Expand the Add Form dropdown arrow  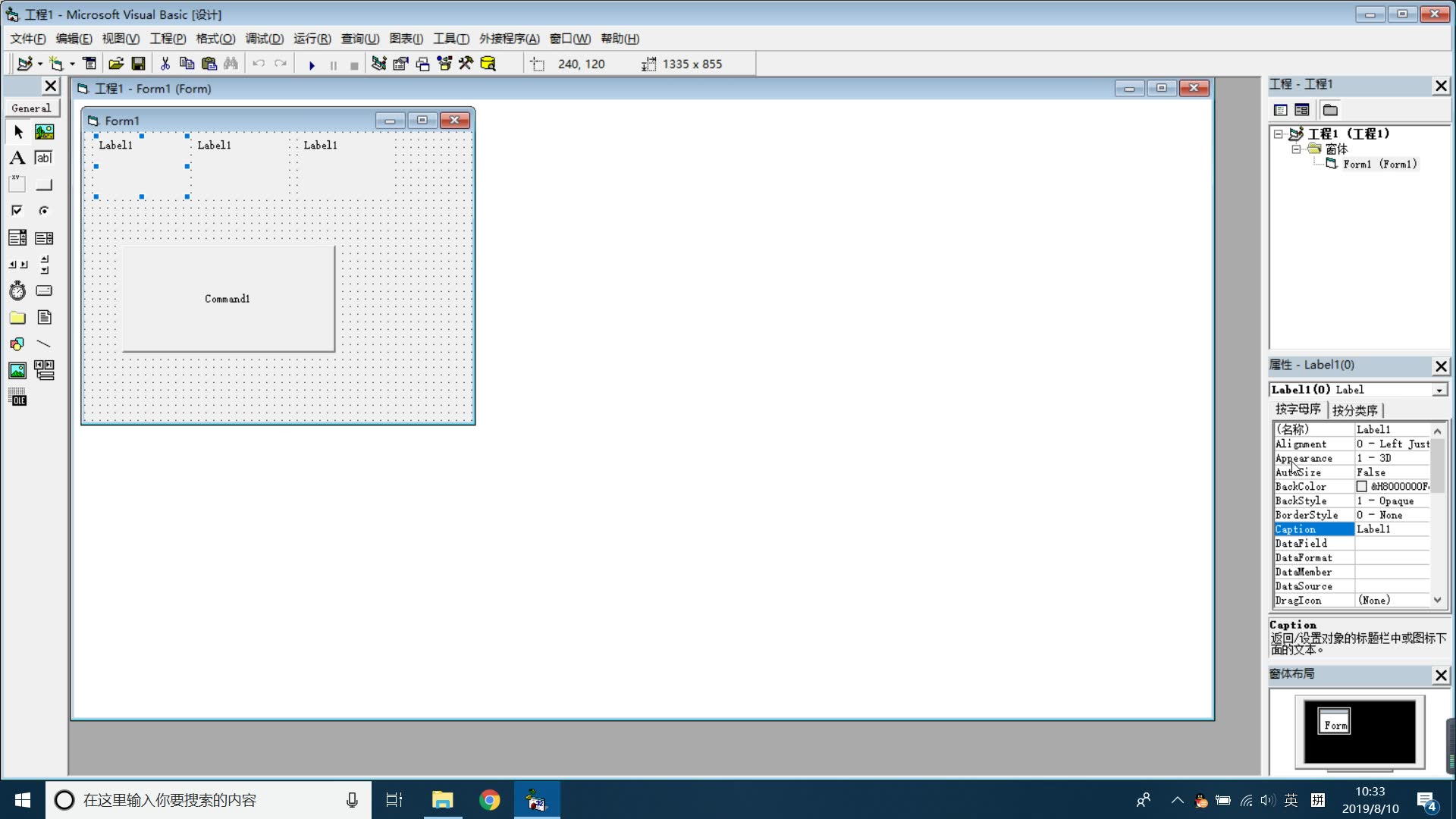[72, 64]
